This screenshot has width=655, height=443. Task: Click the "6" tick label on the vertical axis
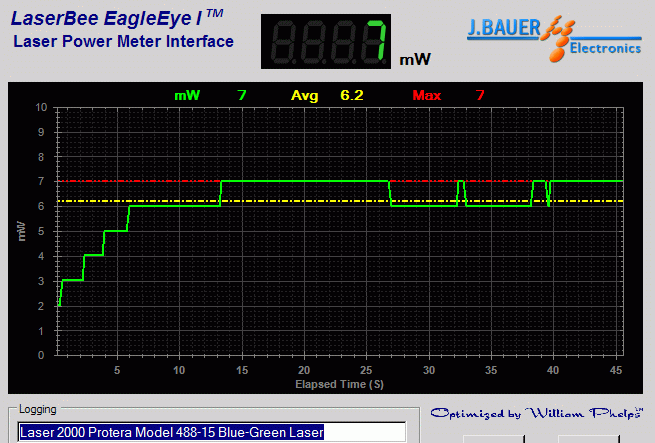[41, 206]
